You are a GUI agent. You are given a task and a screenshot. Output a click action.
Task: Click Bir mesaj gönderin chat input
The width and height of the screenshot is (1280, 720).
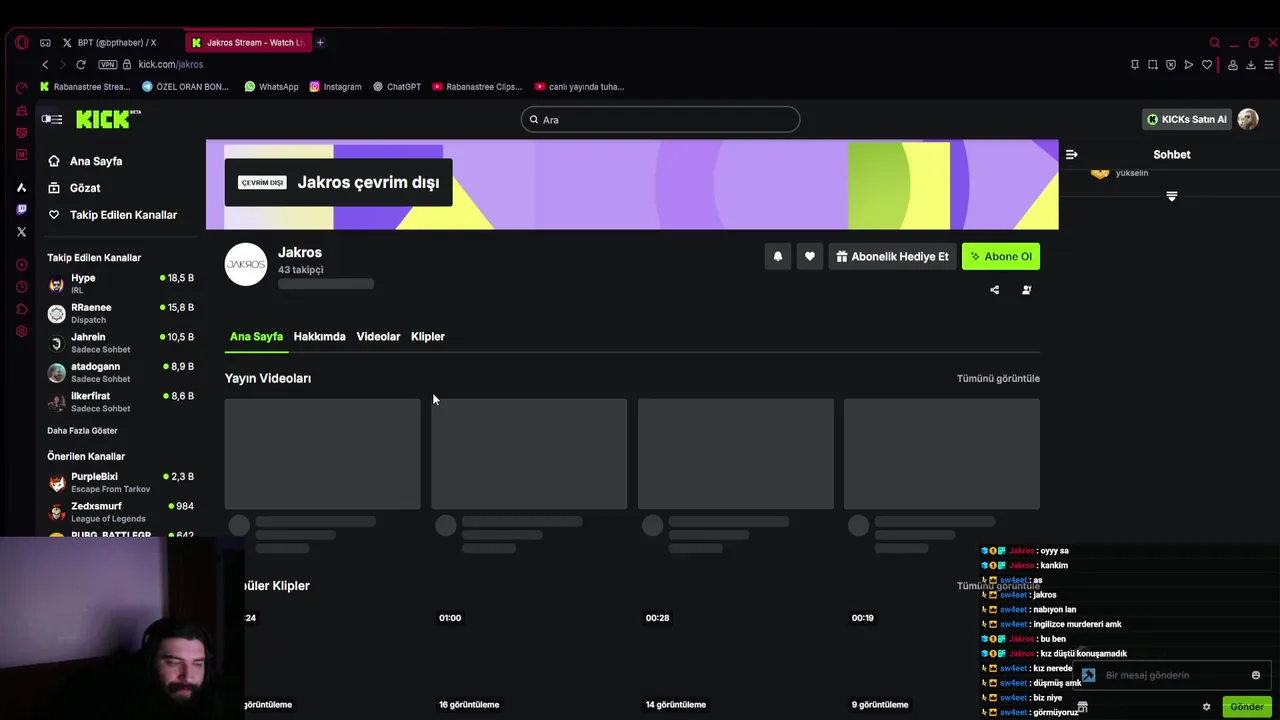click(x=1170, y=675)
